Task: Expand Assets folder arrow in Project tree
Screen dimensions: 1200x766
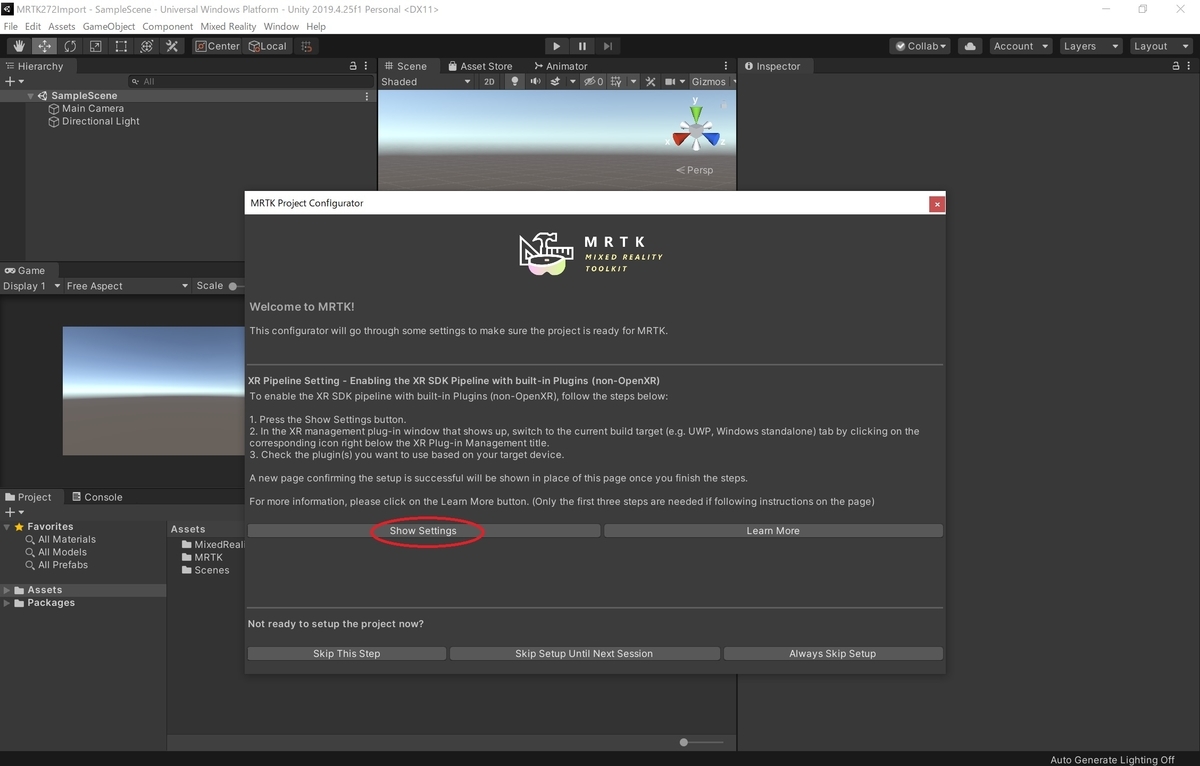Action: pos(8,590)
